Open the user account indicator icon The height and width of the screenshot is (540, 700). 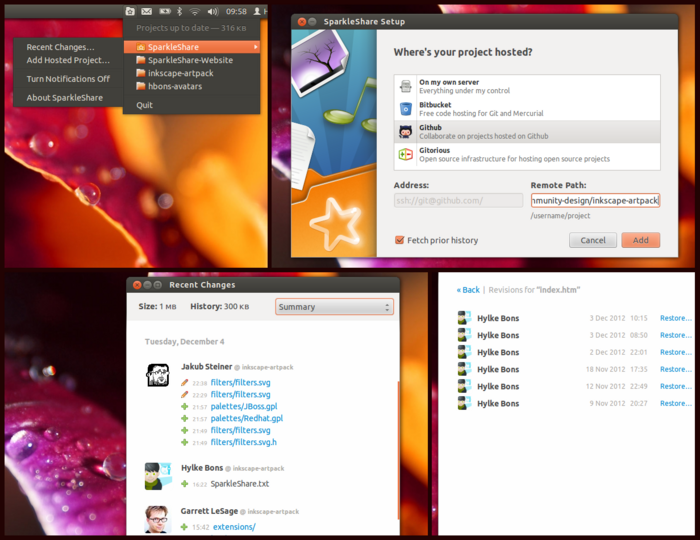point(257,11)
